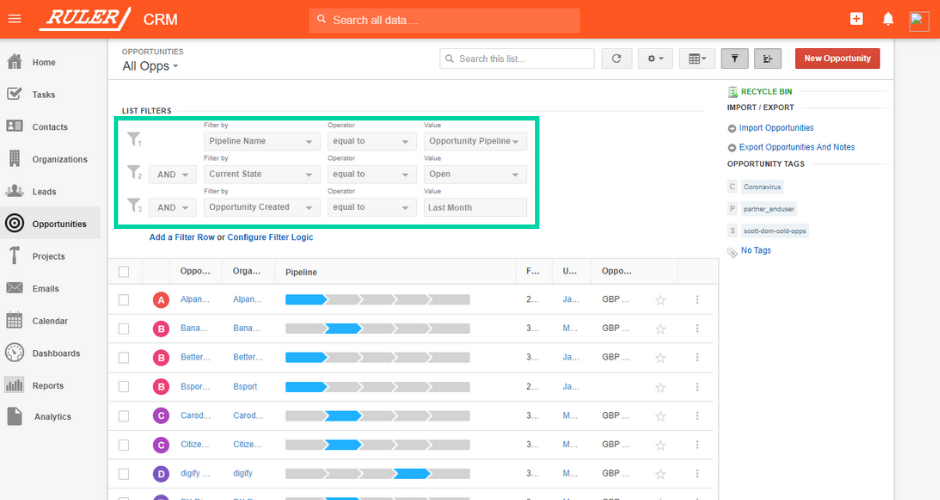Open the Dashboards sidebar icon
The width and height of the screenshot is (940, 500).
pos(15,353)
